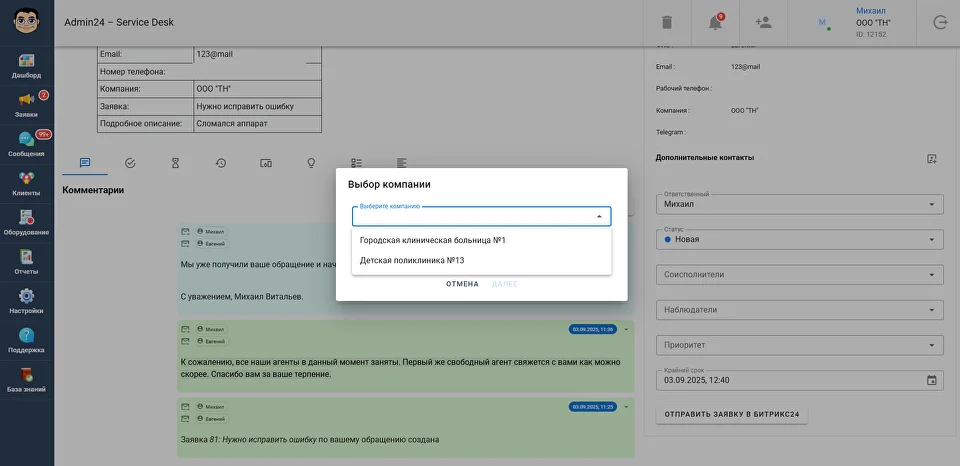Open Сообщения in the sidebar
Image resolution: width=960 pixels, height=466 pixels.
coord(27,144)
